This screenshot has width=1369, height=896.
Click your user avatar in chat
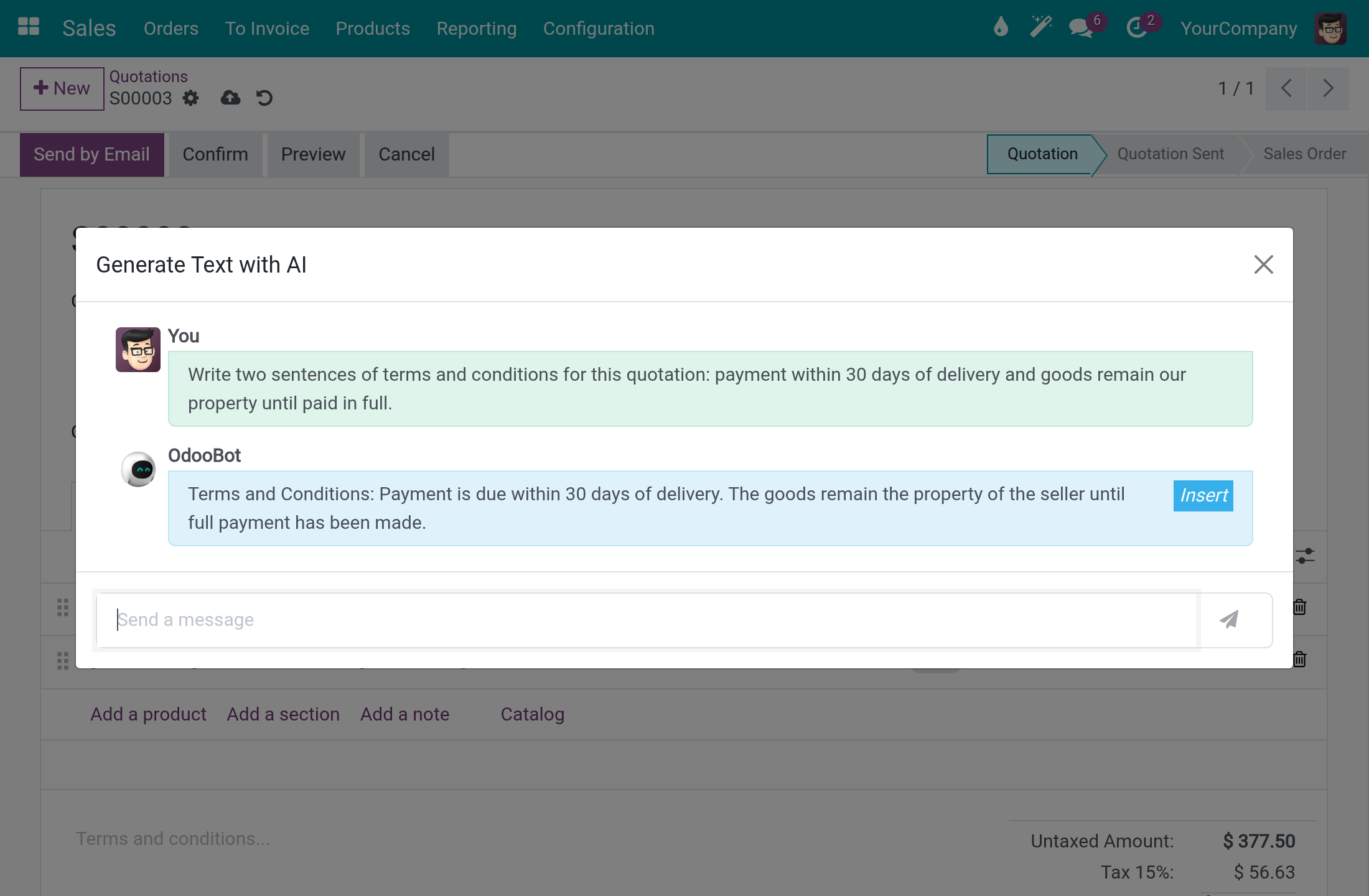(x=138, y=350)
